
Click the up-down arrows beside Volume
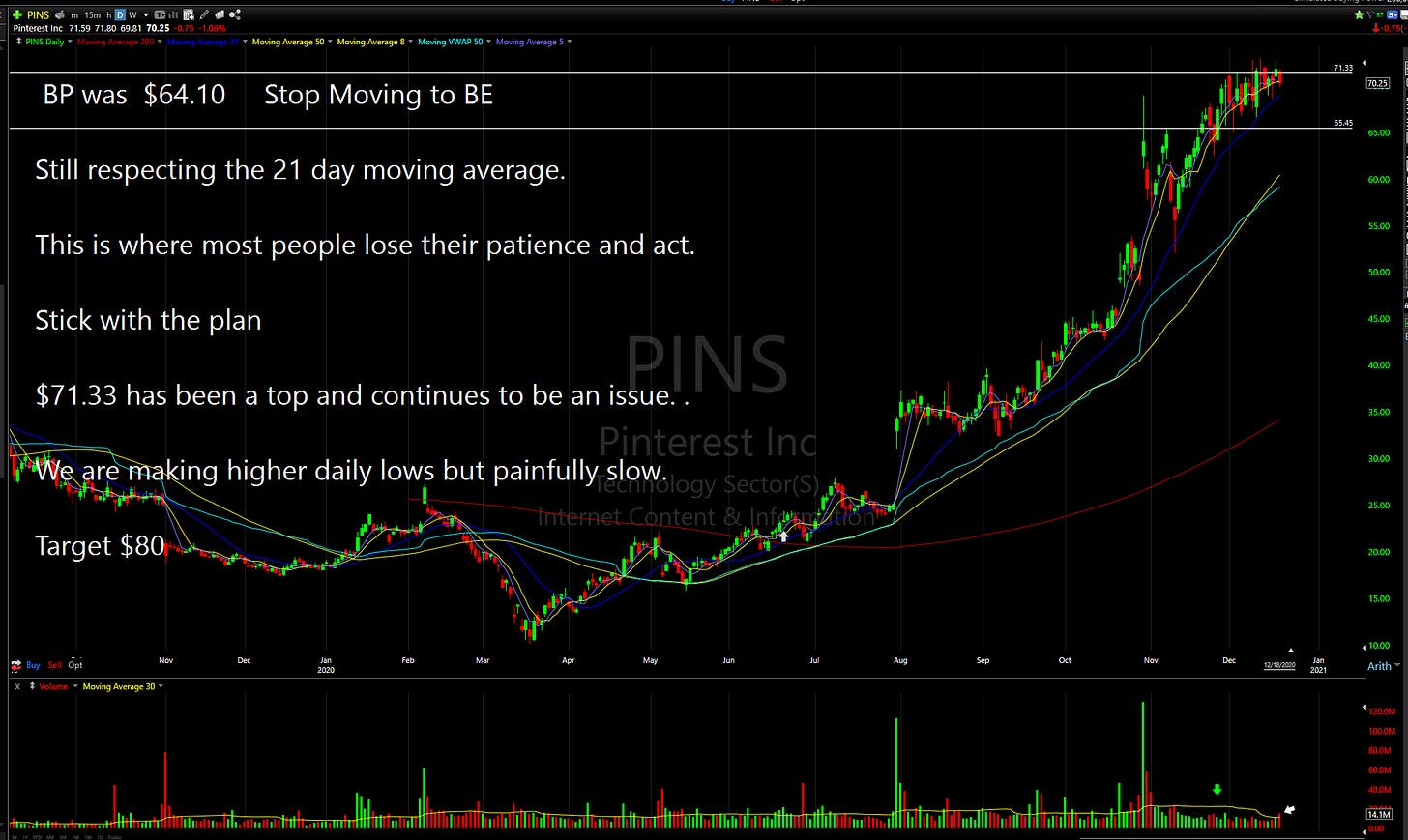[32, 686]
